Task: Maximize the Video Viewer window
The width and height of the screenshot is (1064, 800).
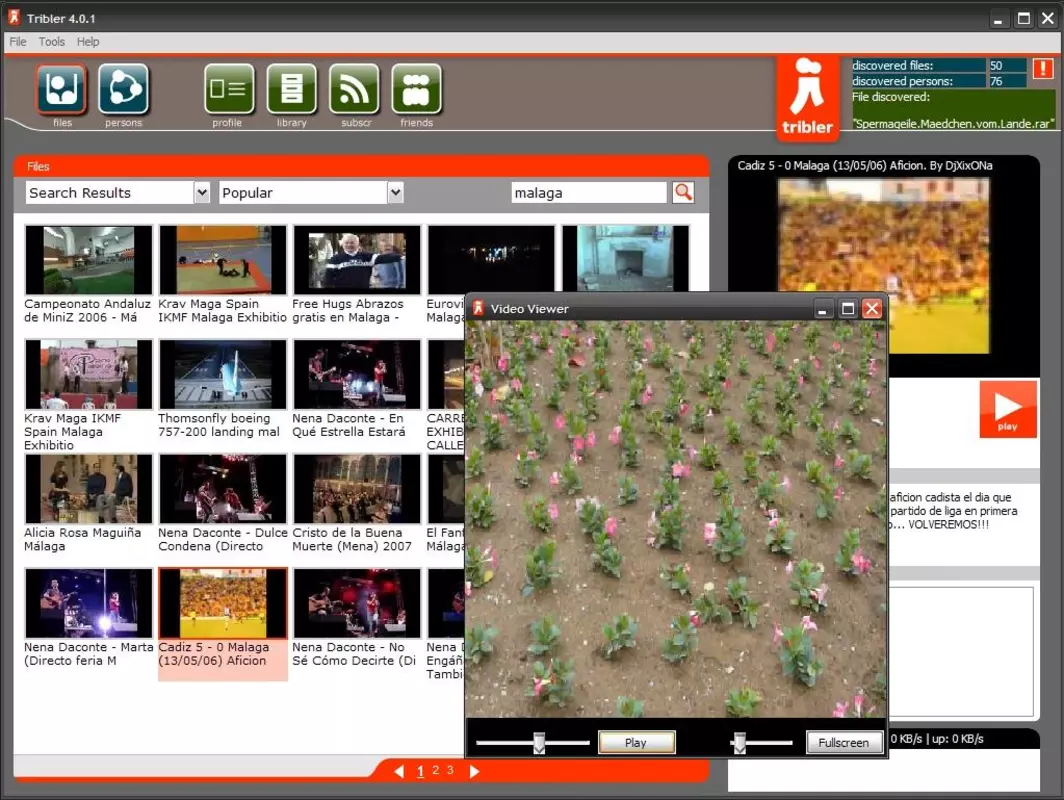Action: click(848, 309)
